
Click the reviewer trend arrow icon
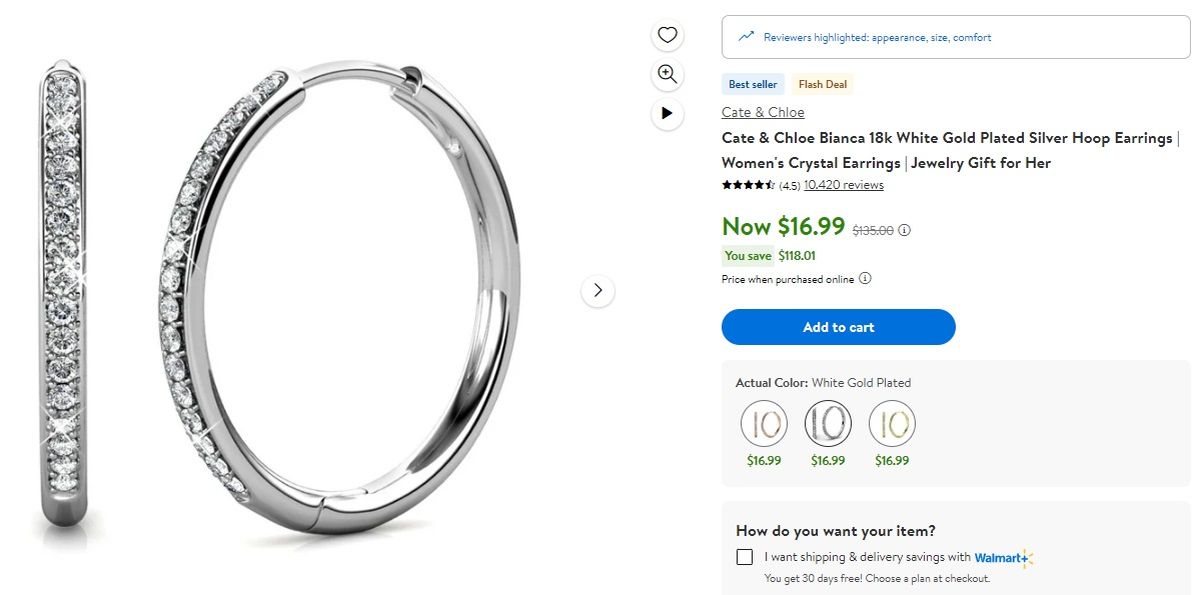[744, 36]
